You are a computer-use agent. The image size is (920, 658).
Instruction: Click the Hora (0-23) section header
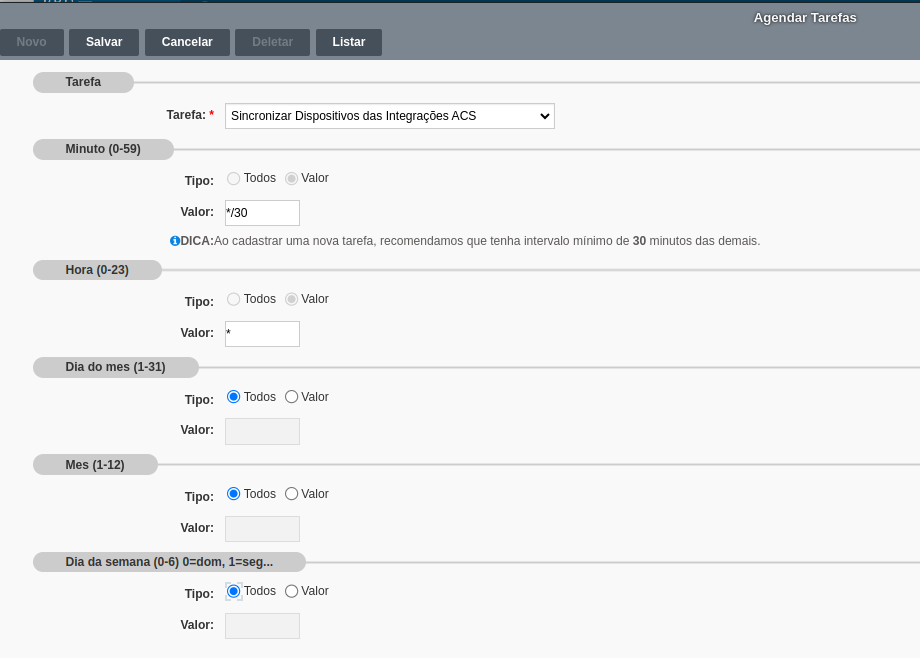[x=97, y=270]
